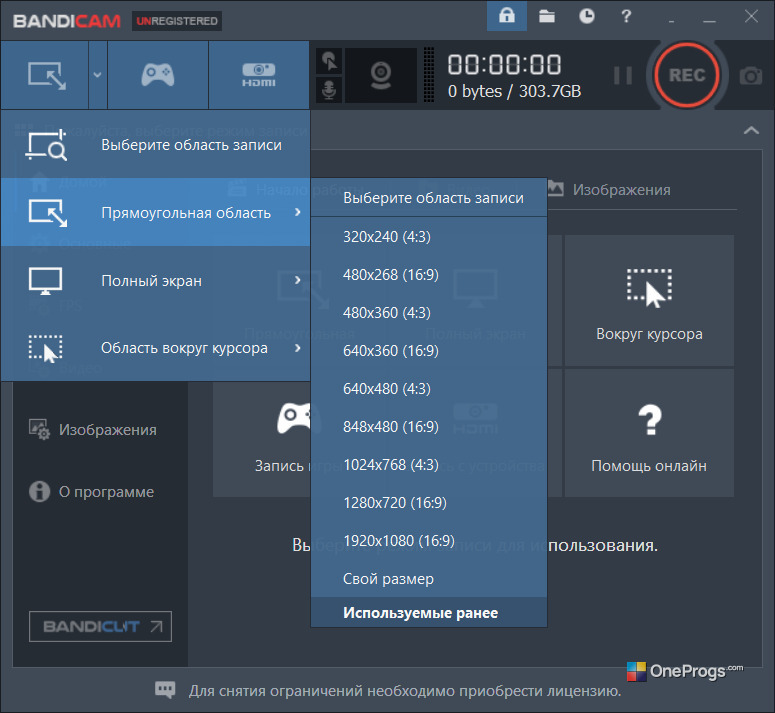Open the output folder icon

coord(547,16)
